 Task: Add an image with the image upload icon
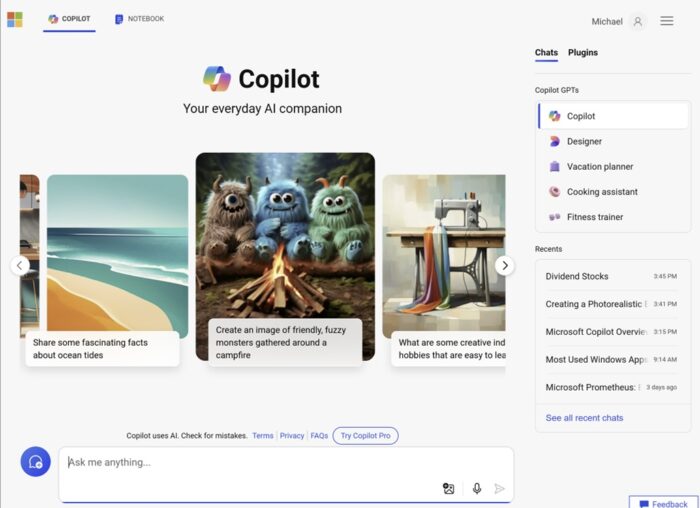tap(448, 488)
